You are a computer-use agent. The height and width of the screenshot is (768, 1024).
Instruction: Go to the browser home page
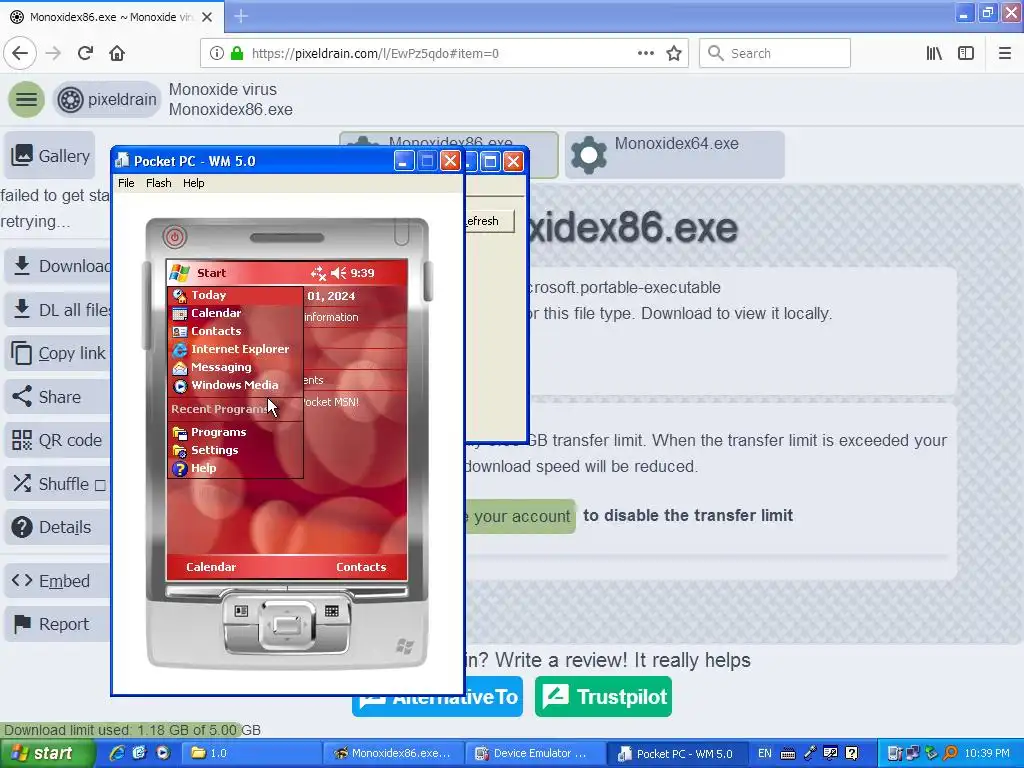(x=117, y=53)
